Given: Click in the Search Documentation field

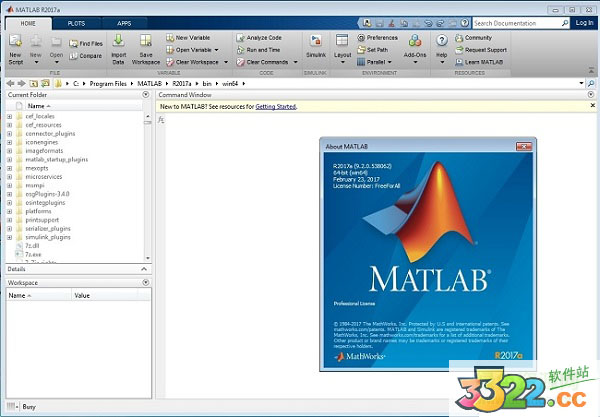Looking at the screenshot, I should (x=517, y=23).
